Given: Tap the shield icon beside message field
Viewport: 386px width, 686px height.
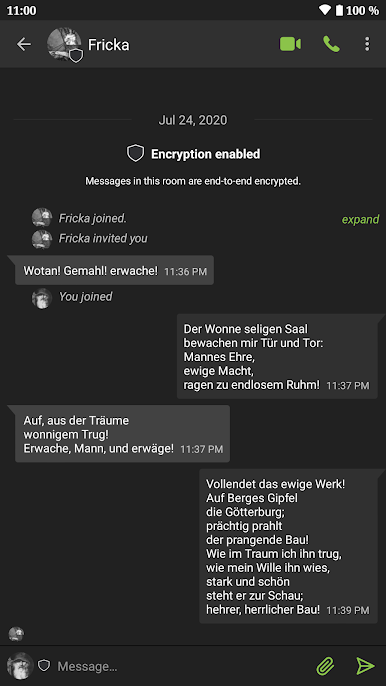Looking at the screenshot, I should [x=44, y=665].
